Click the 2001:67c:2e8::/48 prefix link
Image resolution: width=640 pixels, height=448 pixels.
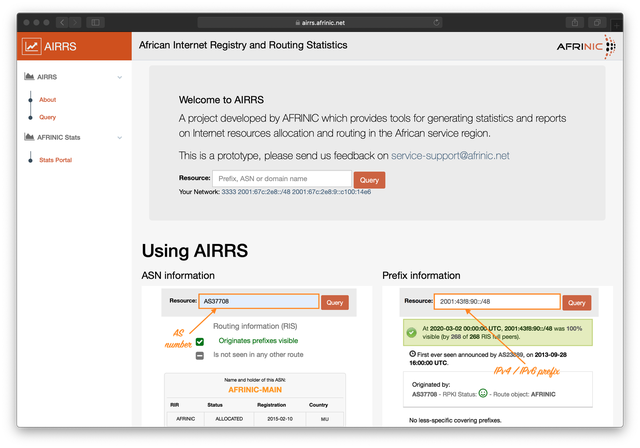click(x=264, y=192)
